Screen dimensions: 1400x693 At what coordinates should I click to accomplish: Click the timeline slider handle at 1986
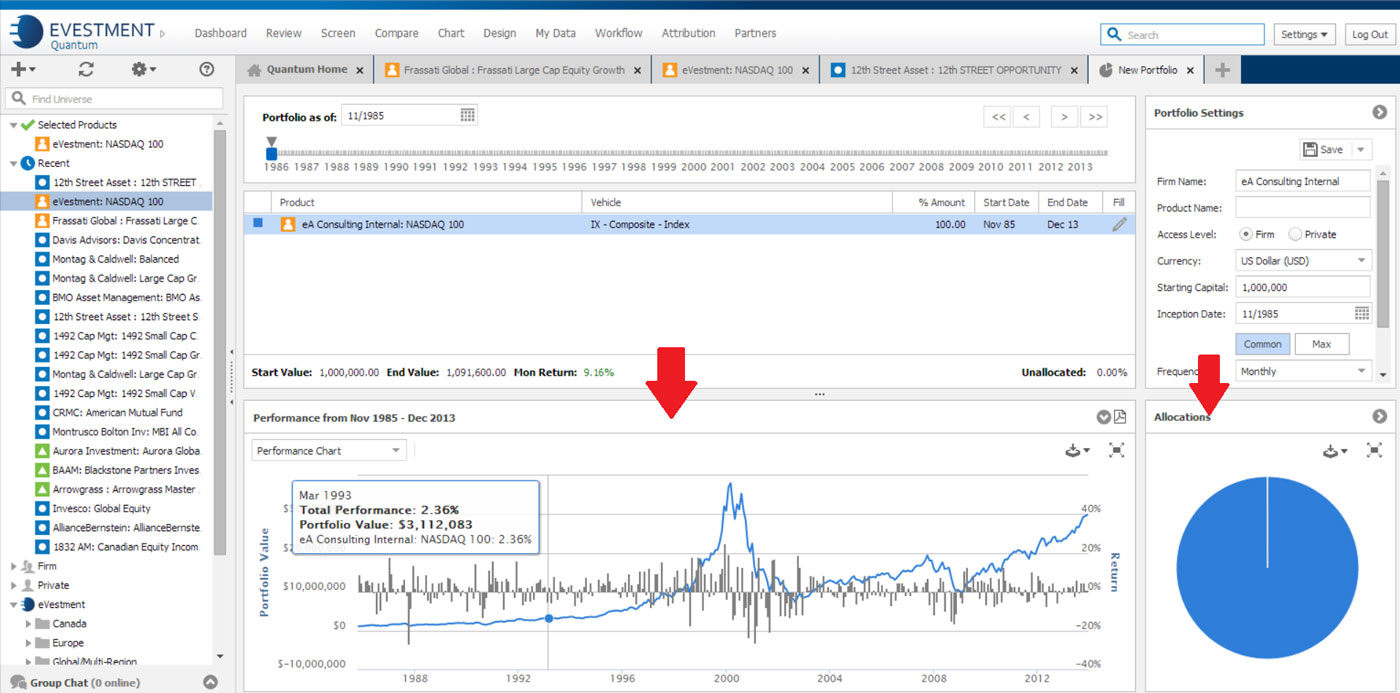point(271,153)
